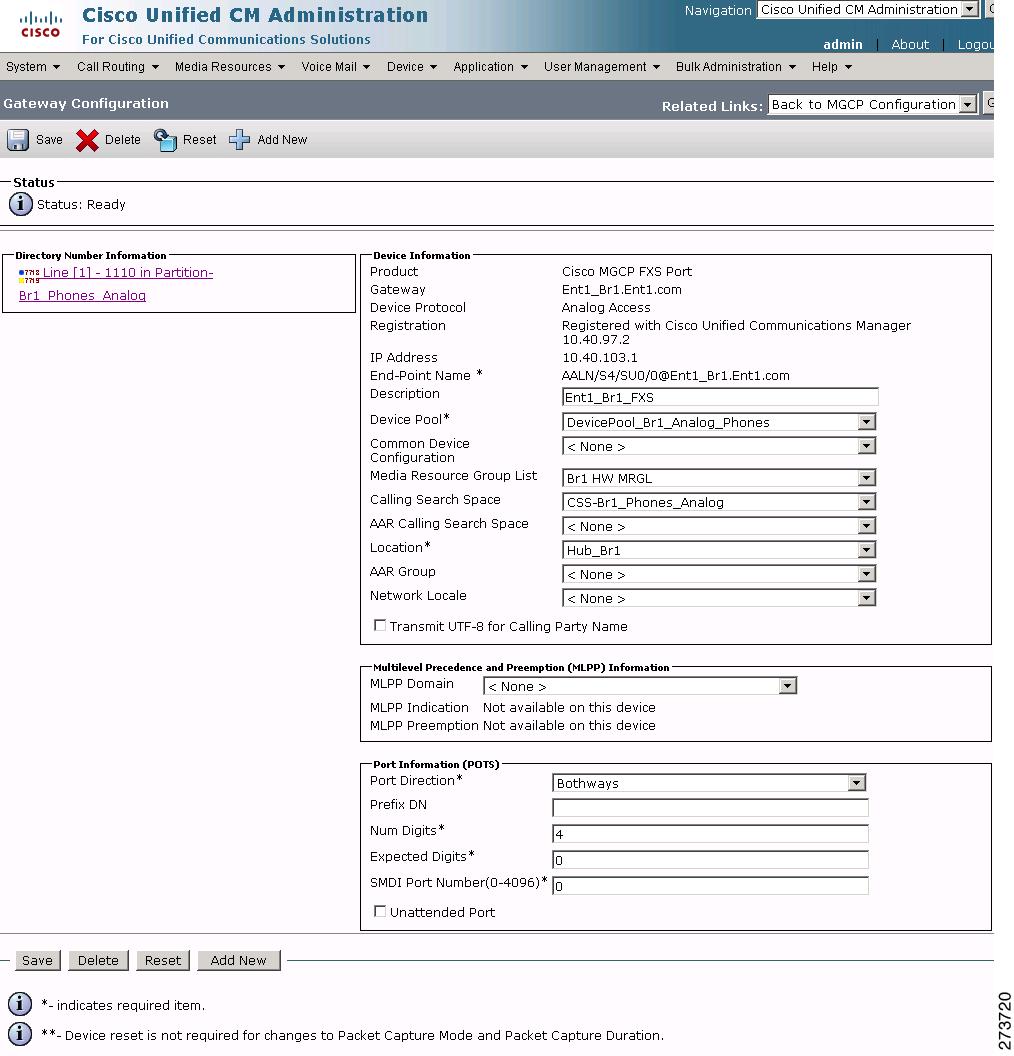Click the bottom Delete button

98,960
